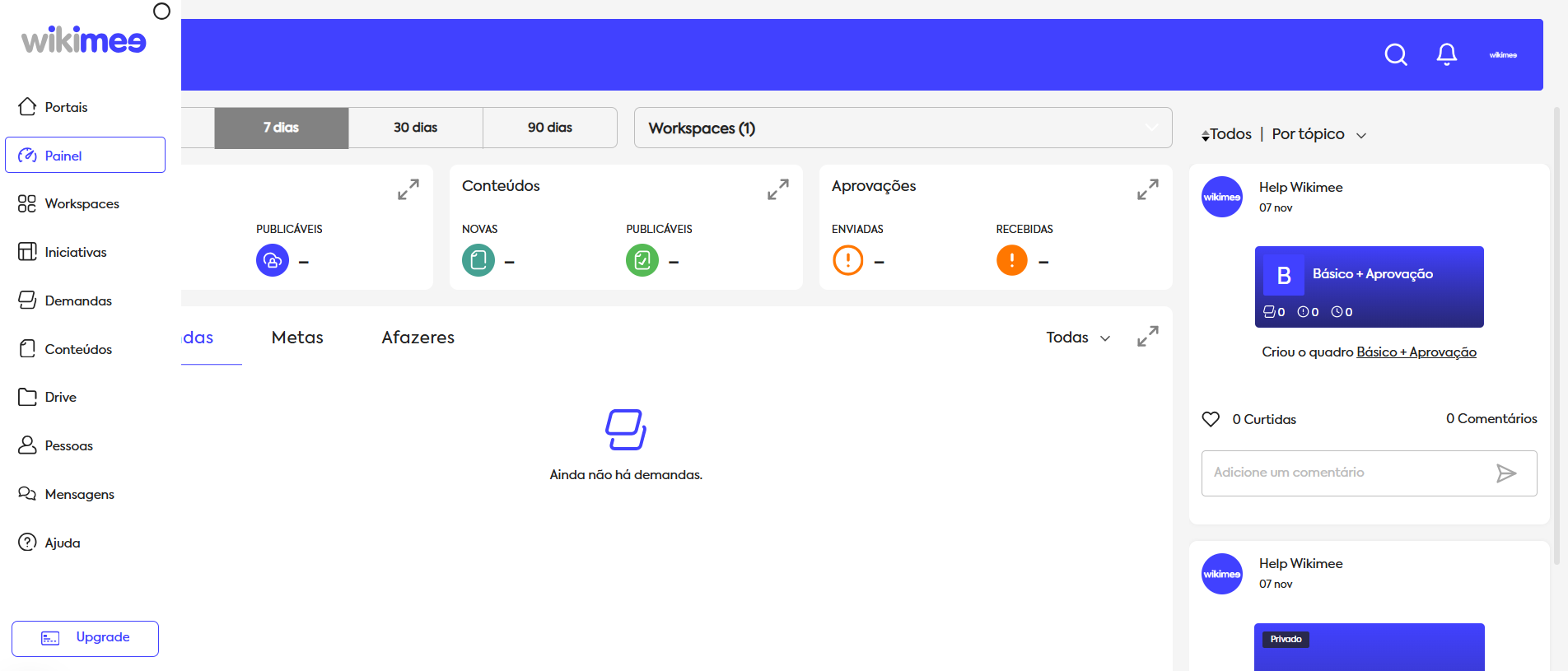Select the 30 dias period option

coord(415,128)
